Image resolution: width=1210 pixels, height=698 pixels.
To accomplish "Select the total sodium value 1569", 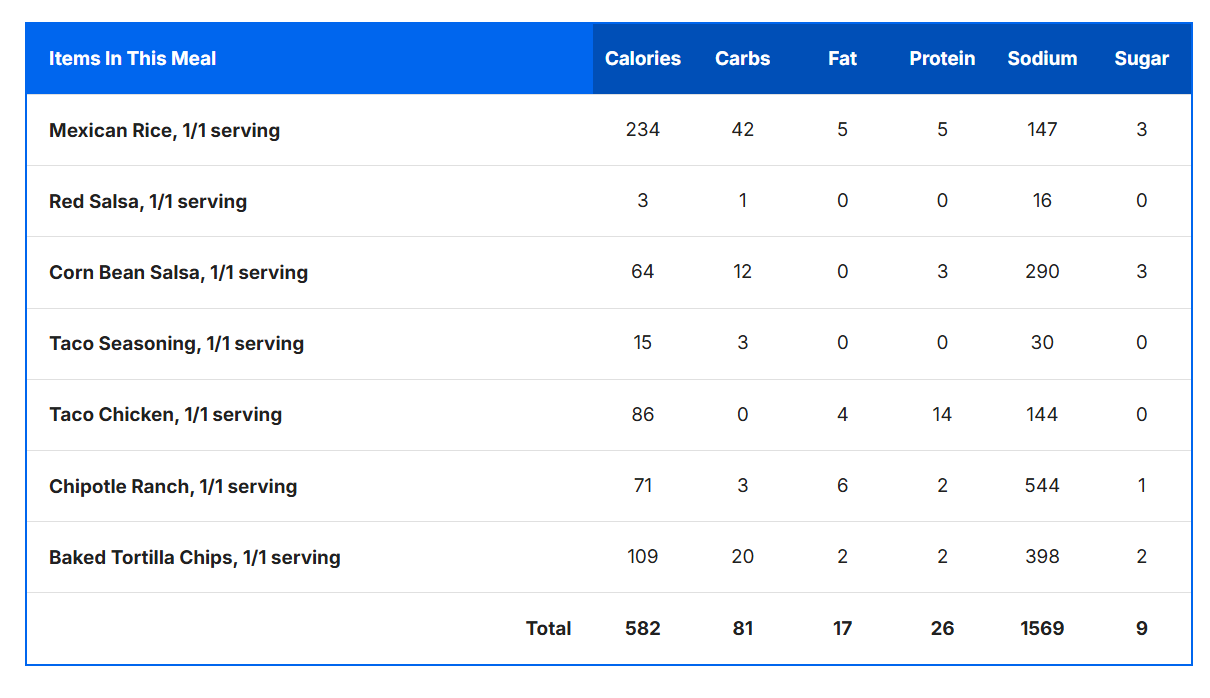I will (x=1042, y=629).
